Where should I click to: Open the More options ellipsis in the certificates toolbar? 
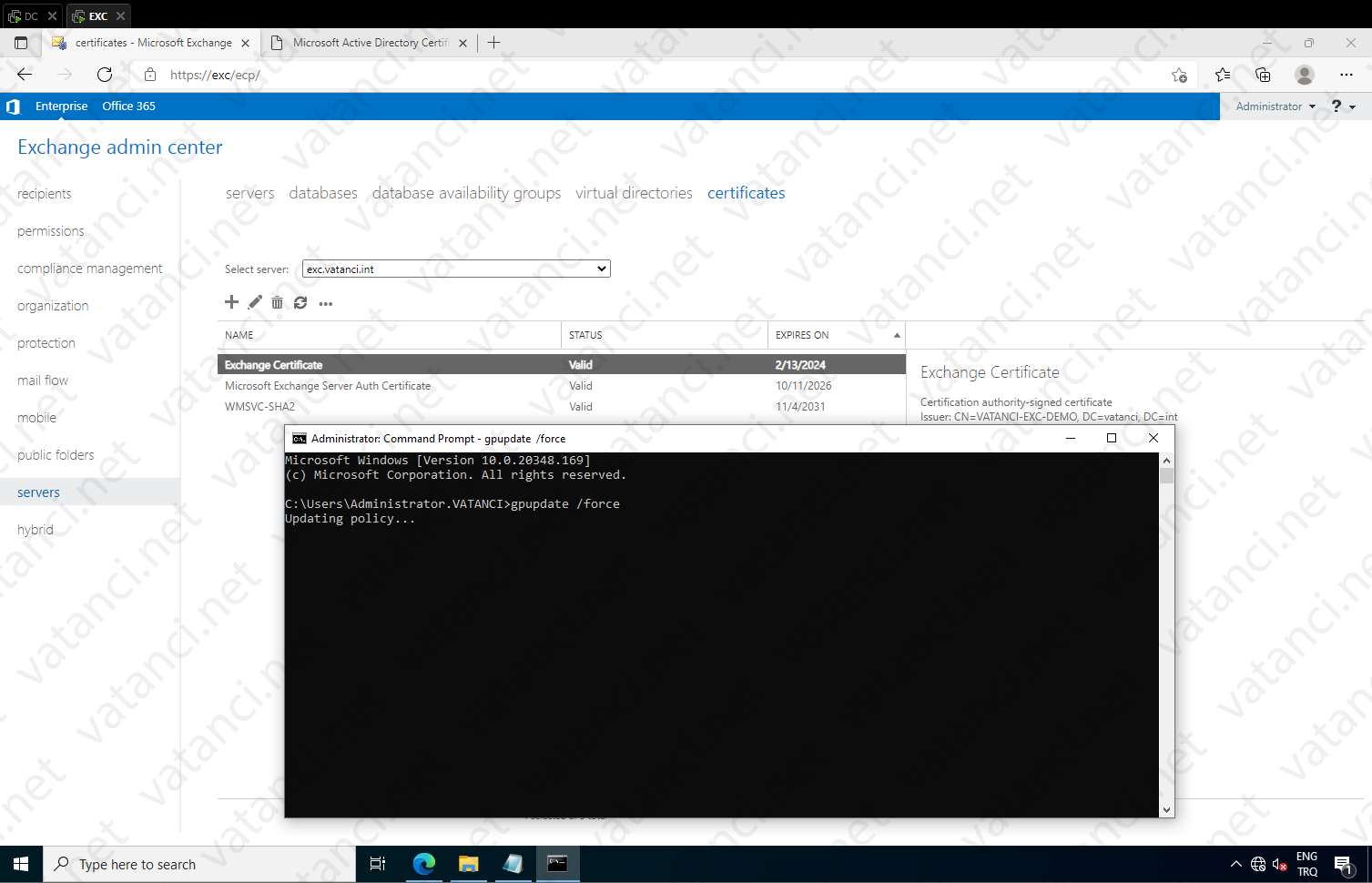click(326, 303)
